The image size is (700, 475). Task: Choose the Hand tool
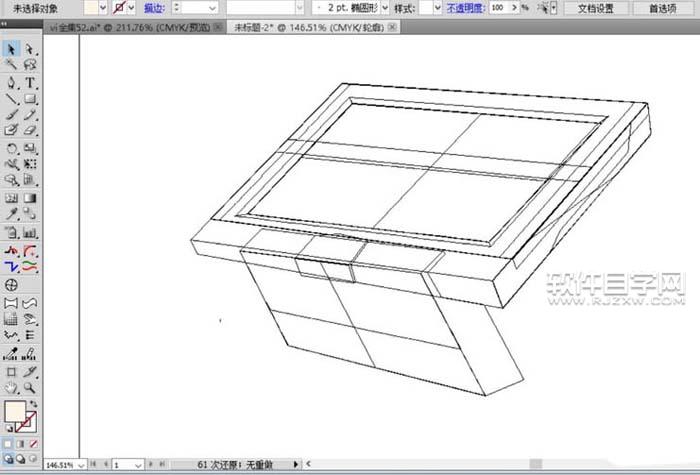[x=11, y=387]
